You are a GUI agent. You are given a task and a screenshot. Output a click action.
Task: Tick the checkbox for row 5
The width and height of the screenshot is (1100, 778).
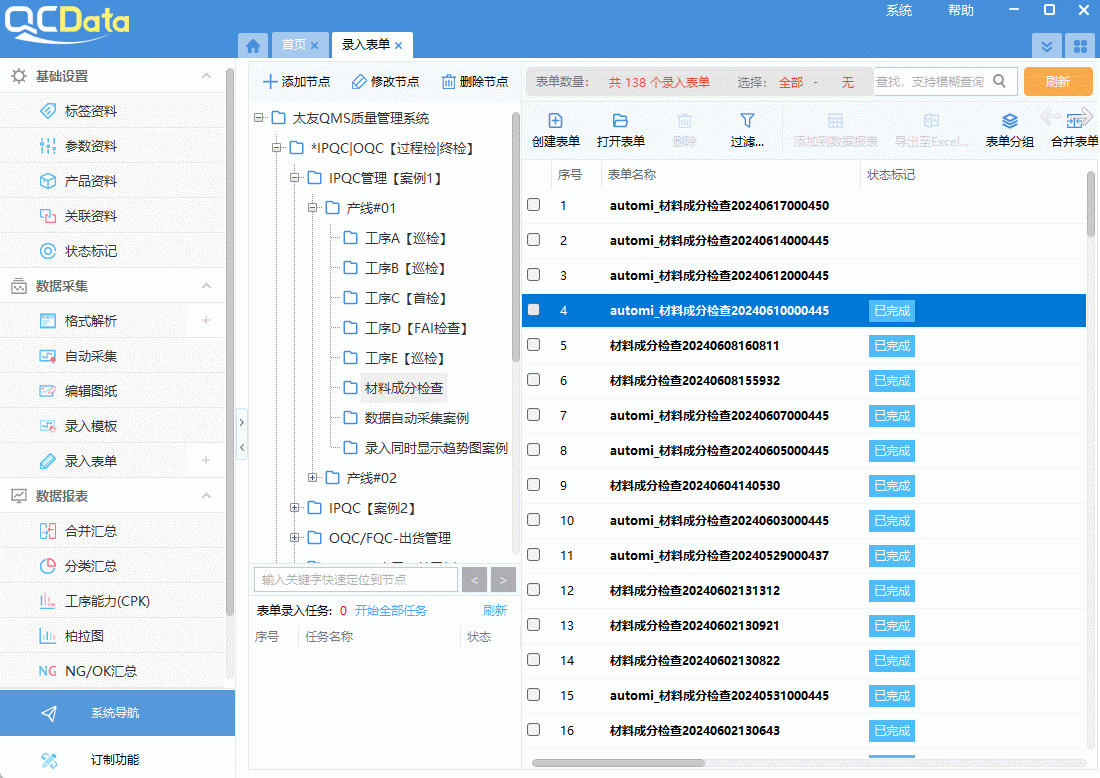(533, 345)
